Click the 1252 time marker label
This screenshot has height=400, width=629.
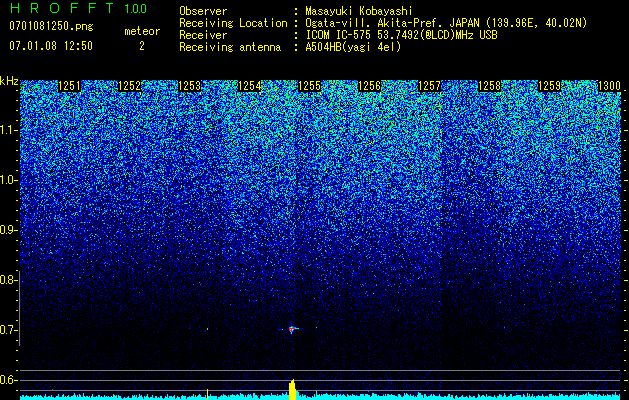coord(130,86)
